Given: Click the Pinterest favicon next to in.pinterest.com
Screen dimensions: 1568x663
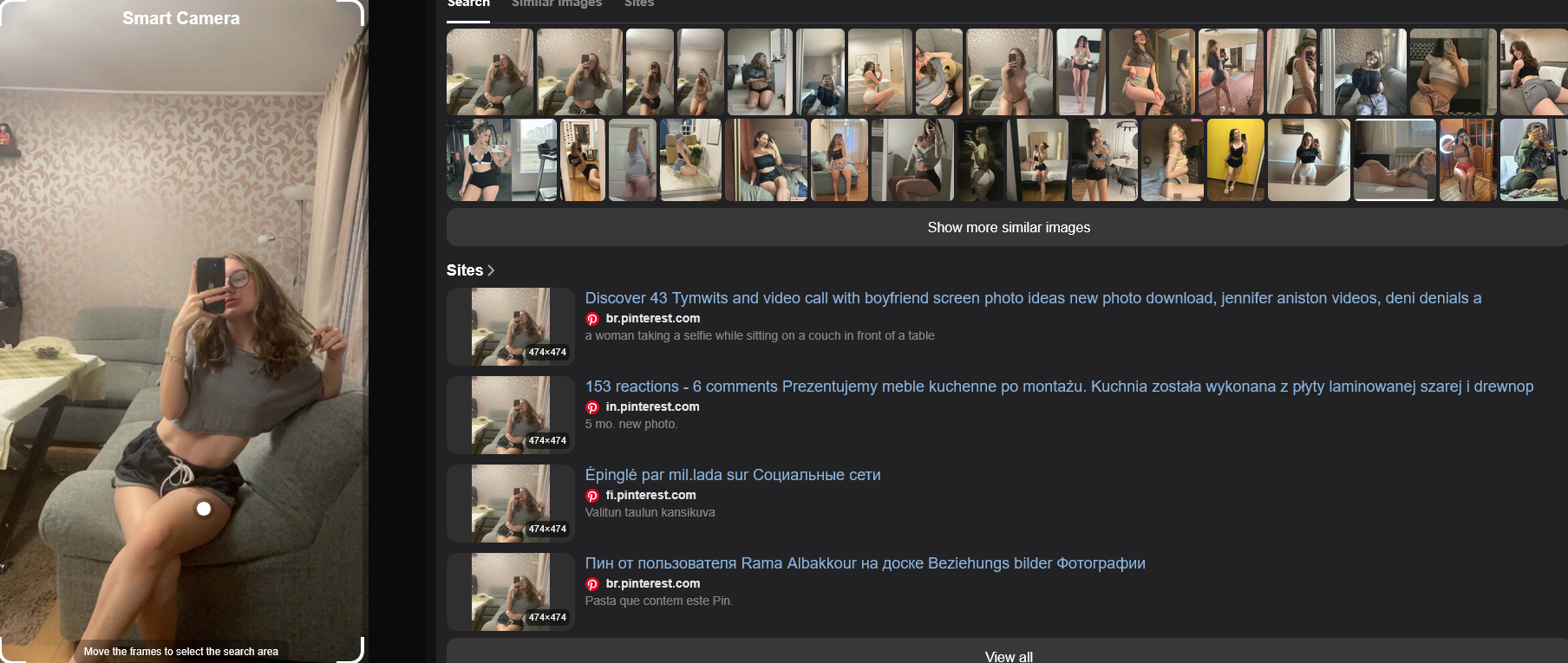Looking at the screenshot, I should 592,407.
